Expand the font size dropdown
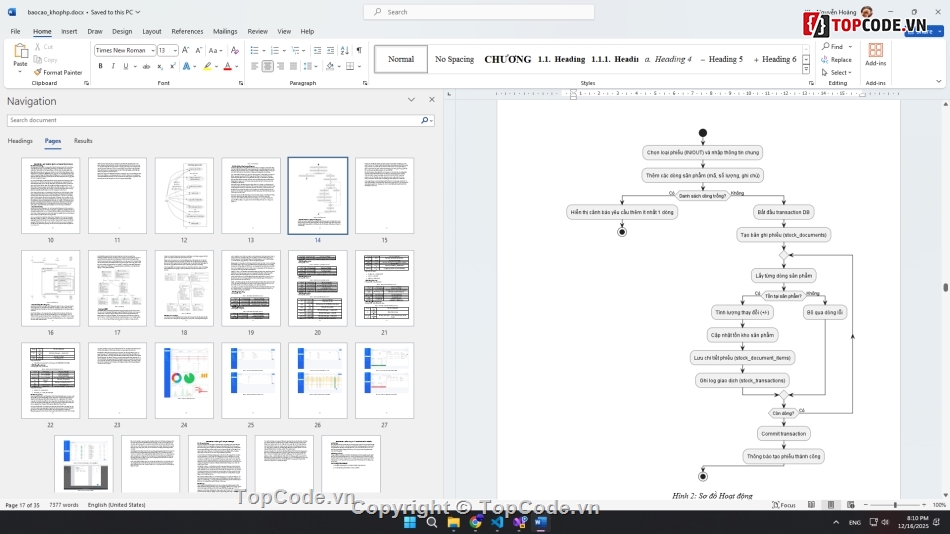The width and height of the screenshot is (950, 534). click(175, 50)
